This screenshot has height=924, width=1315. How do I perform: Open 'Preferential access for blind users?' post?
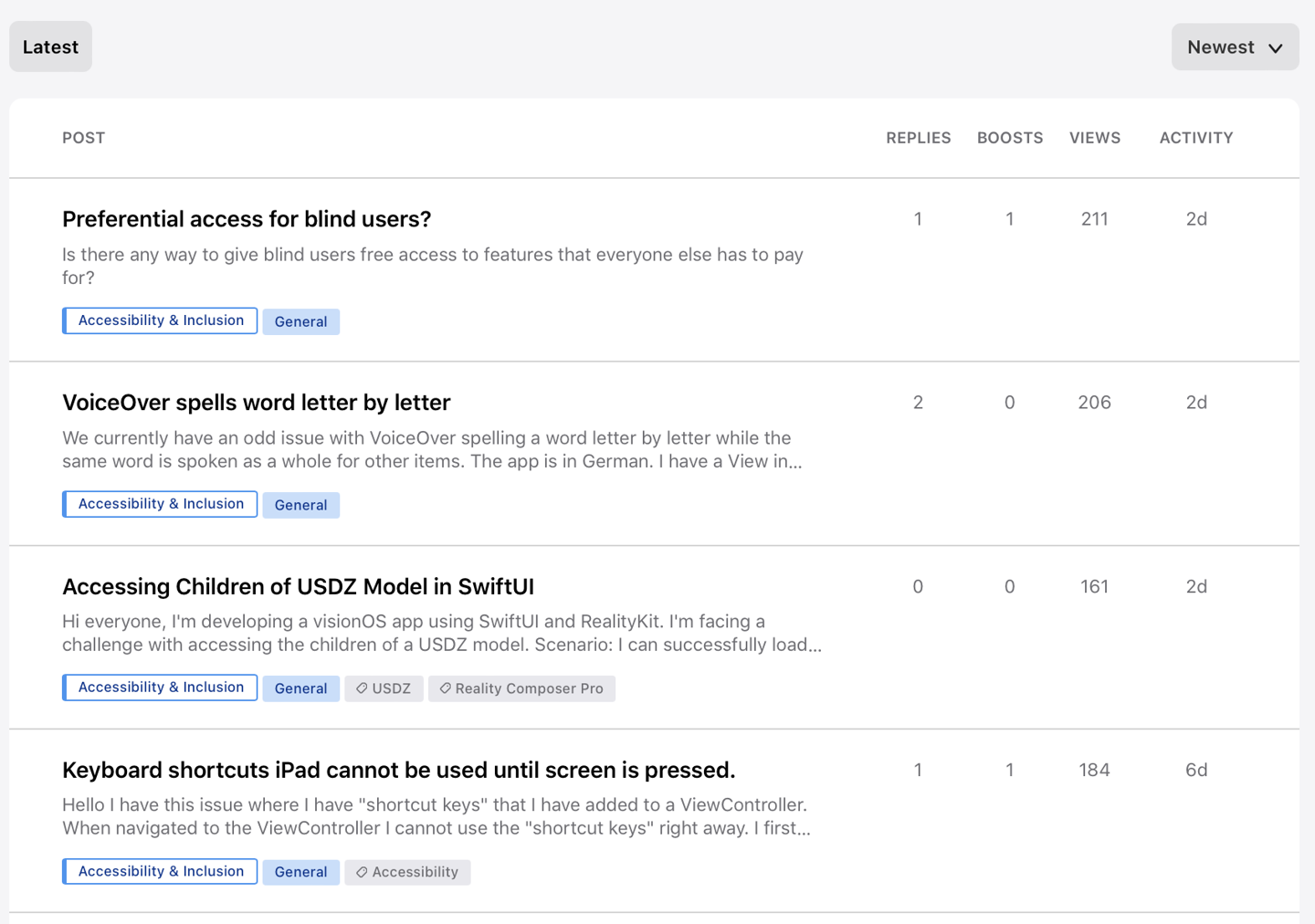(x=247, y=219)
